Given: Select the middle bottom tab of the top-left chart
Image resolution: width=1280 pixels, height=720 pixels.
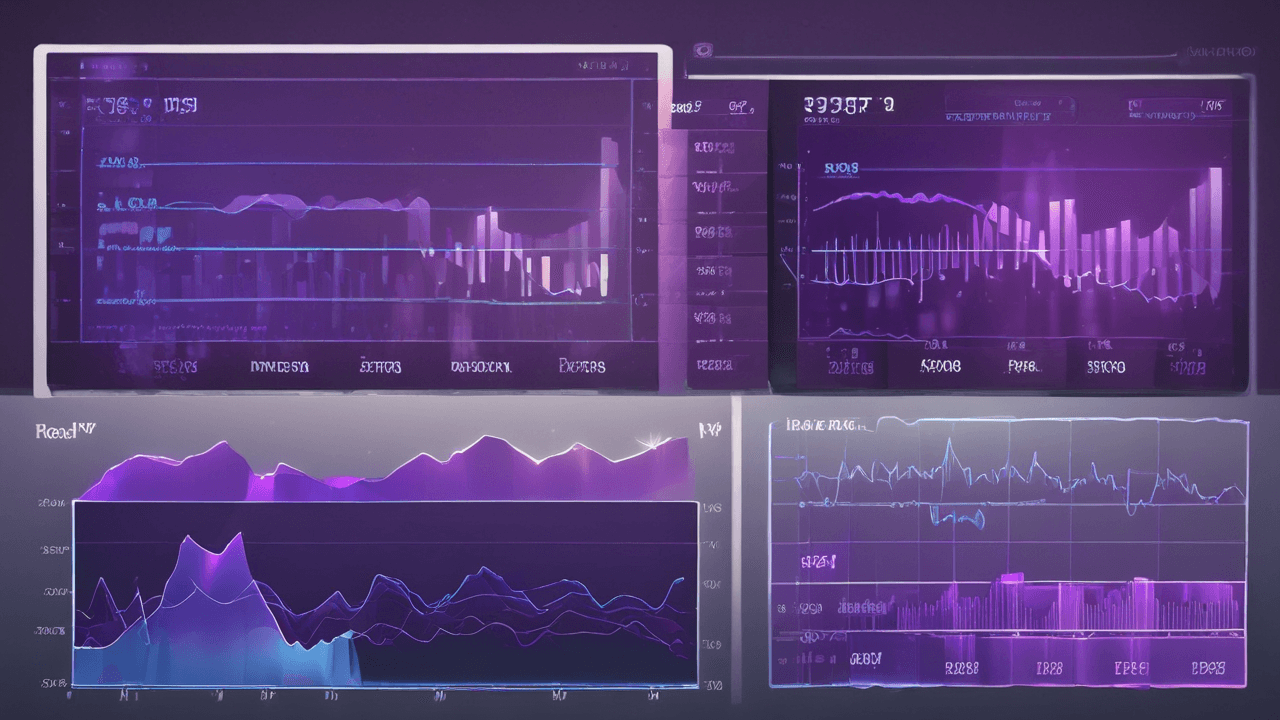Looking at the screenshot, I should (x=380, y=367).
